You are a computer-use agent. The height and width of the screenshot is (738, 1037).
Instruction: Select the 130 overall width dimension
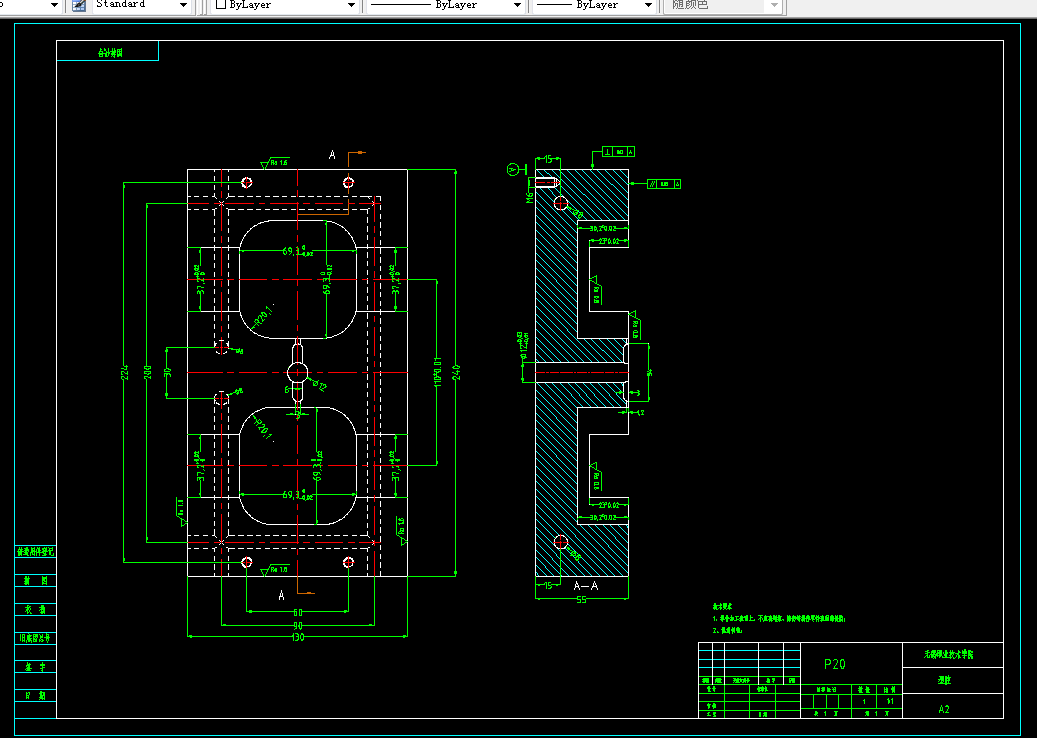[298, 638]
